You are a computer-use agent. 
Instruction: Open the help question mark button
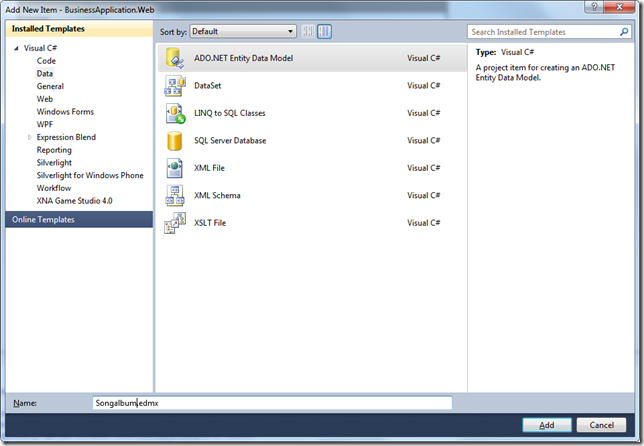click(x=594, y=7)
